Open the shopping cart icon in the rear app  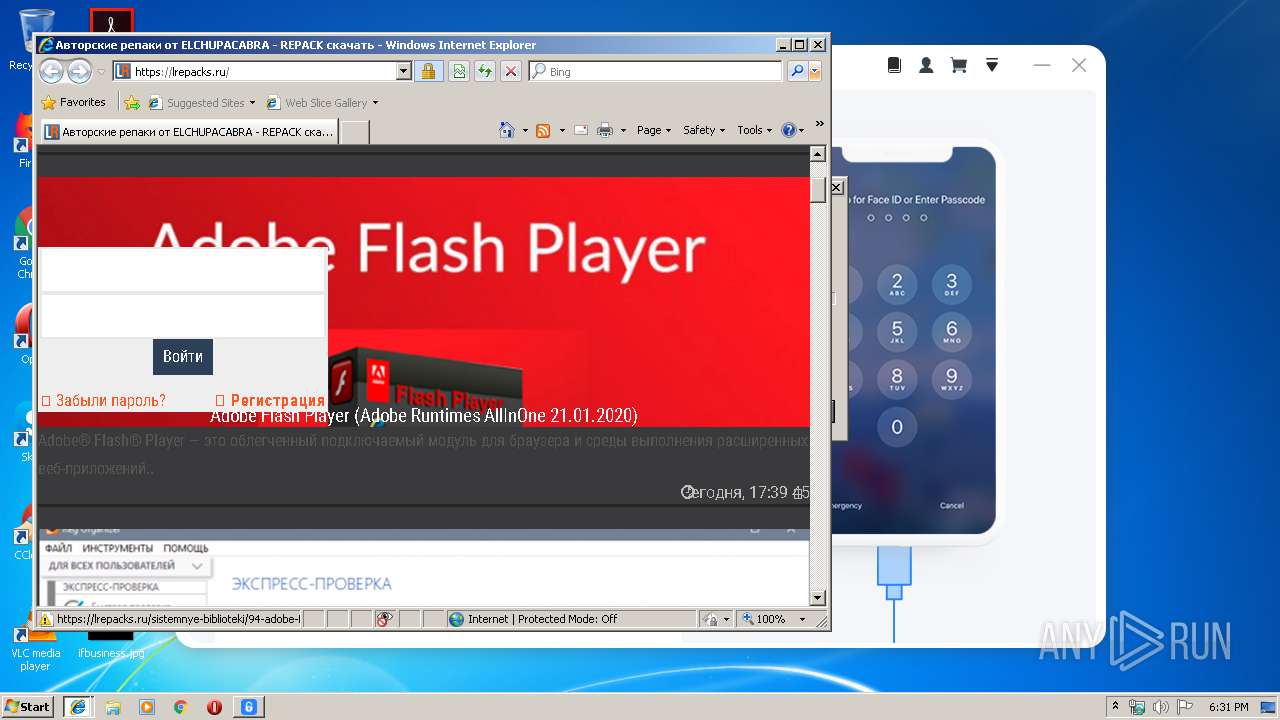tap(958, 65)
